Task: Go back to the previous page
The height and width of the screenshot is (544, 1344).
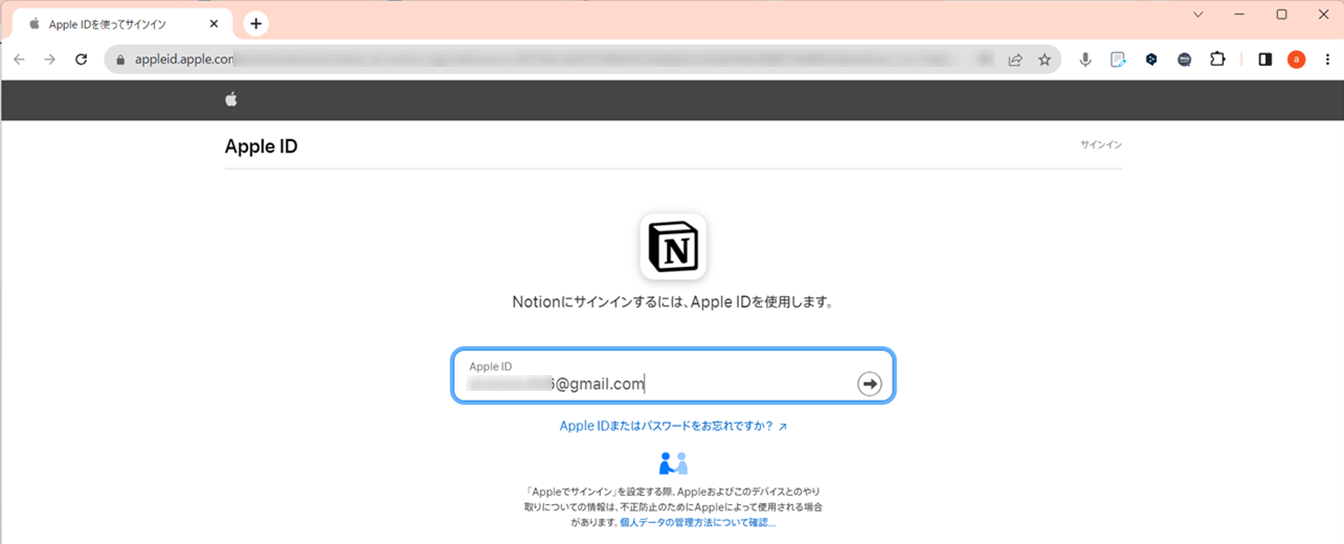Action: tap(19, 60)
